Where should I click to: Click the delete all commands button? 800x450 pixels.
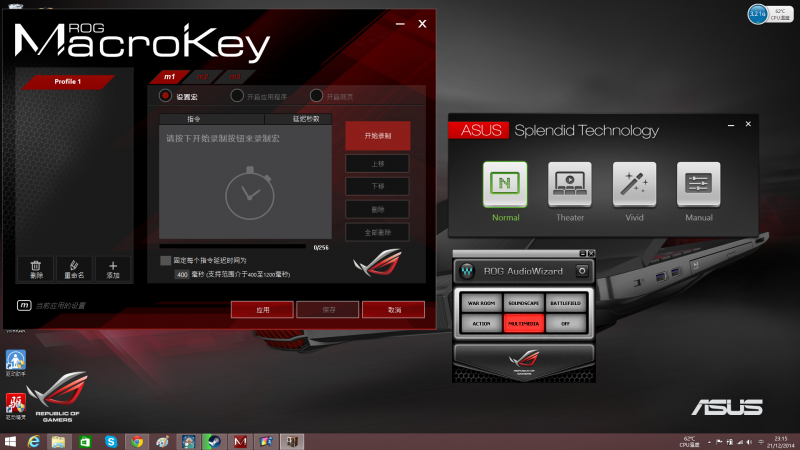(378, 232)
